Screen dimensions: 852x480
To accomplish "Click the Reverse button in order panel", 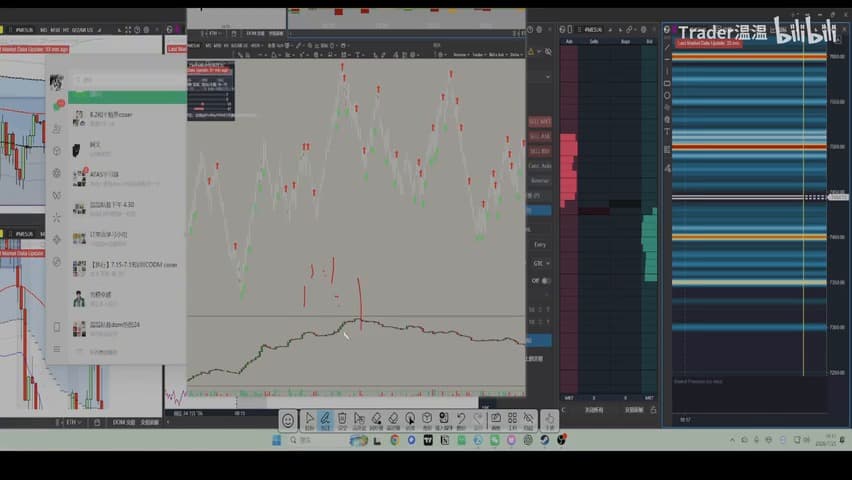I will click(x=540, y=180).
